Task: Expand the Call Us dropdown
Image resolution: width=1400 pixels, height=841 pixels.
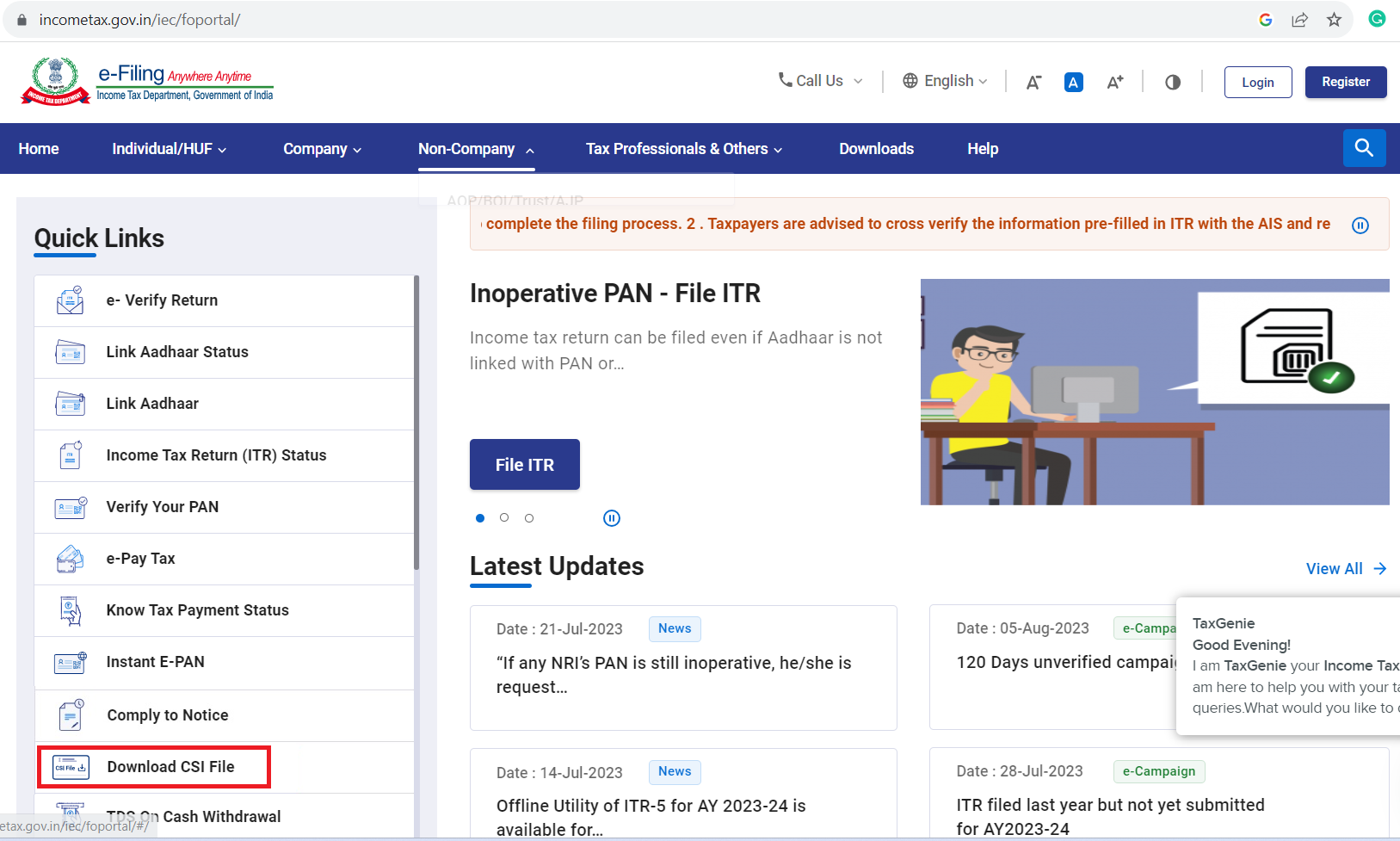Action: tap(820, 81)
